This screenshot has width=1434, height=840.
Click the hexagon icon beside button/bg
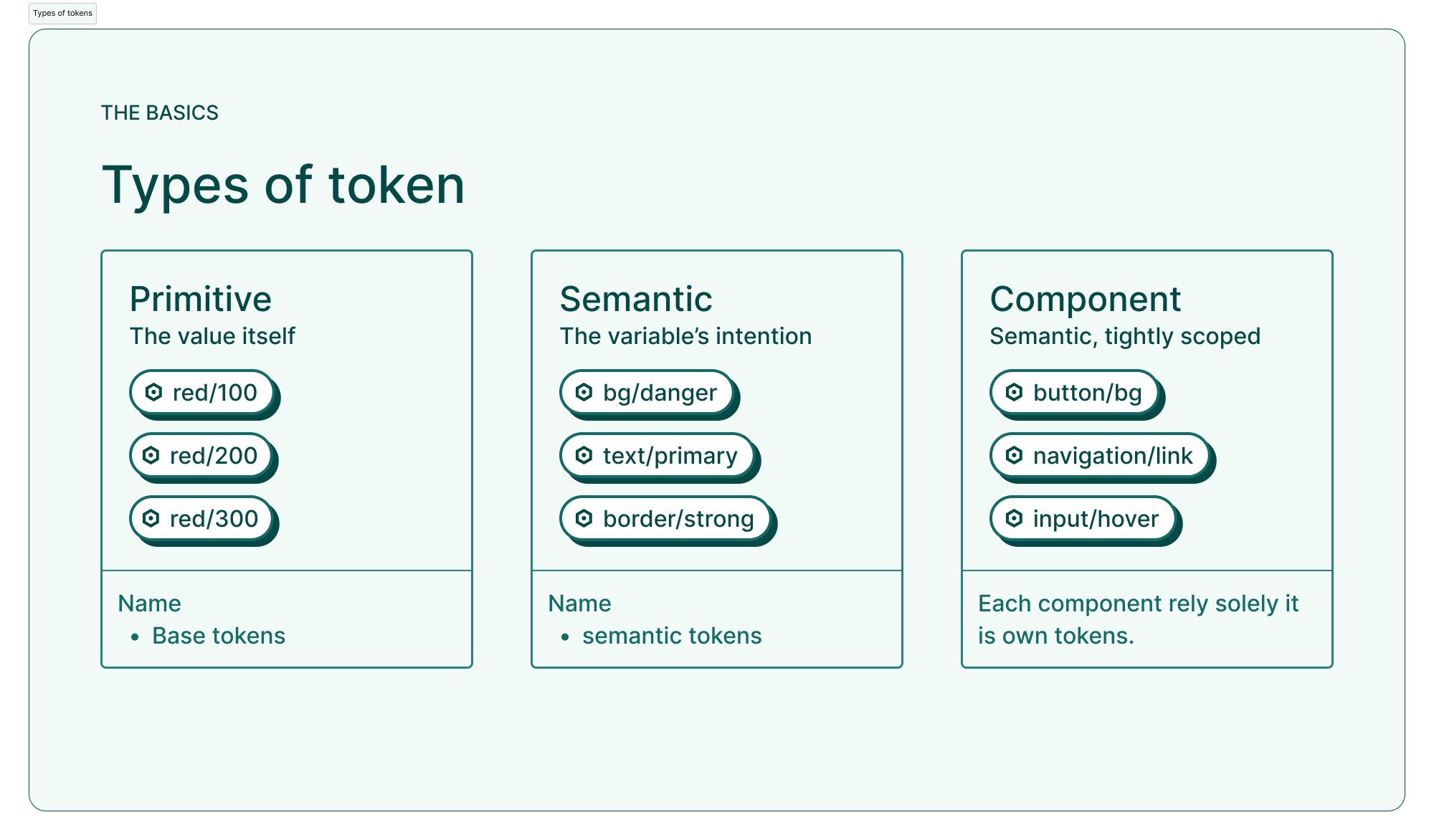click(1014, 392)
